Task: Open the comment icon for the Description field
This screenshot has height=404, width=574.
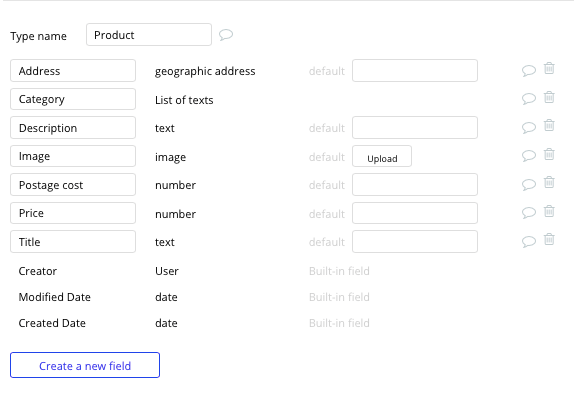Action: pyautogui.click(x=529, y=127)
